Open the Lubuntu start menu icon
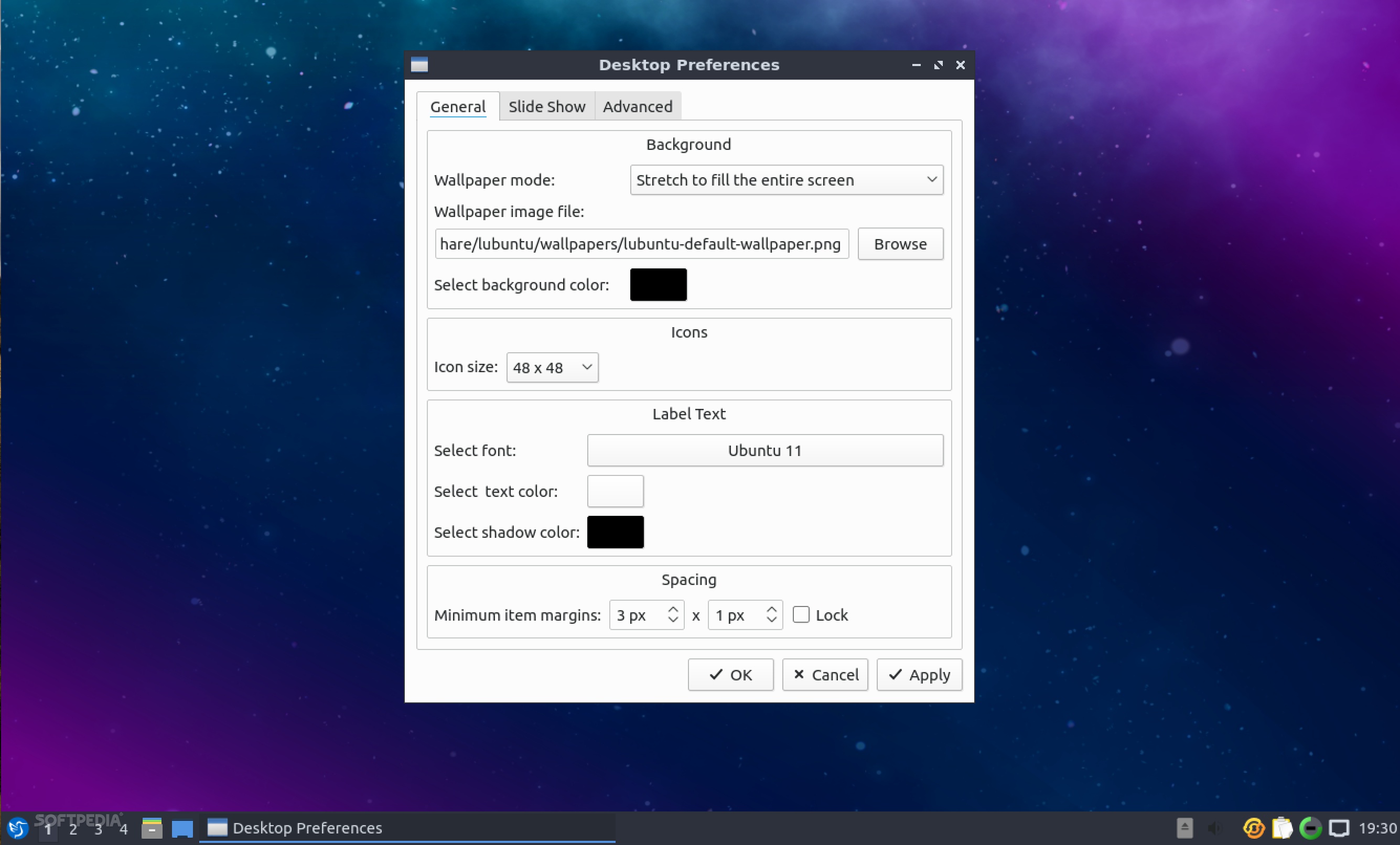 click(x=17, y=828)
